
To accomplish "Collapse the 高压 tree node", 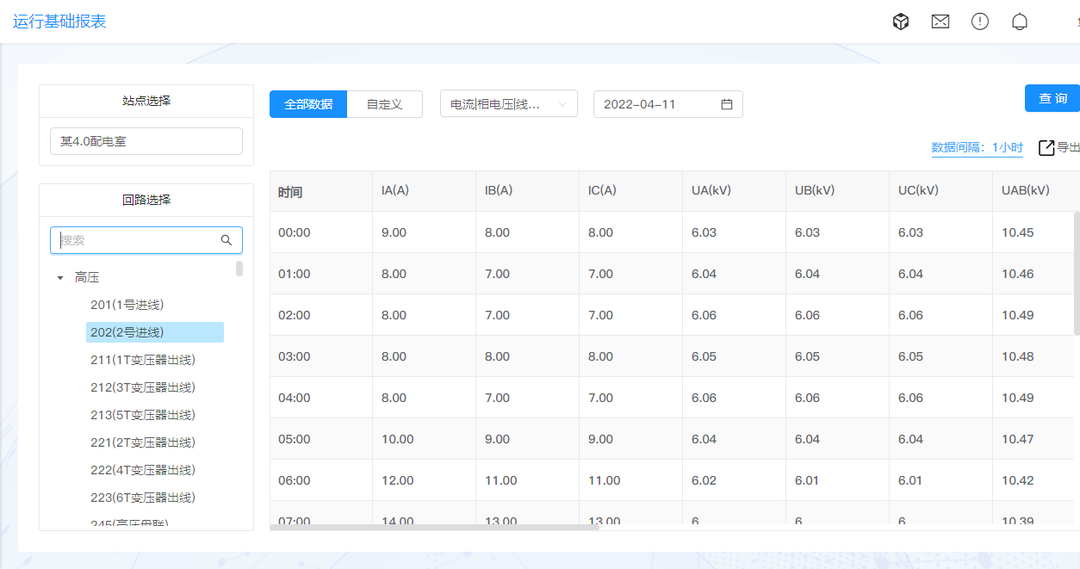I will click(60, 278).
